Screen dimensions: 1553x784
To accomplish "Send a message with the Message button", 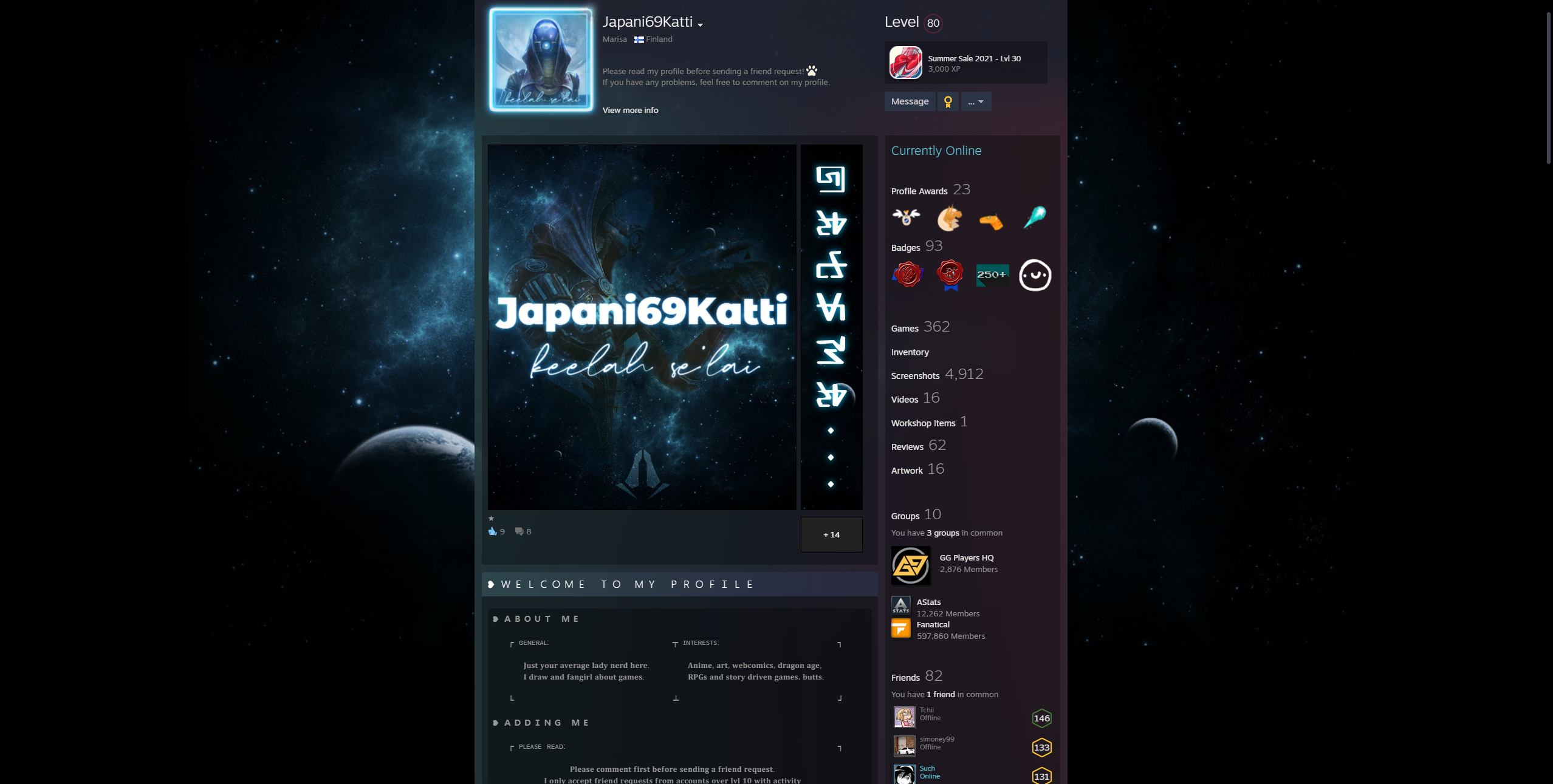I will 910,101.
